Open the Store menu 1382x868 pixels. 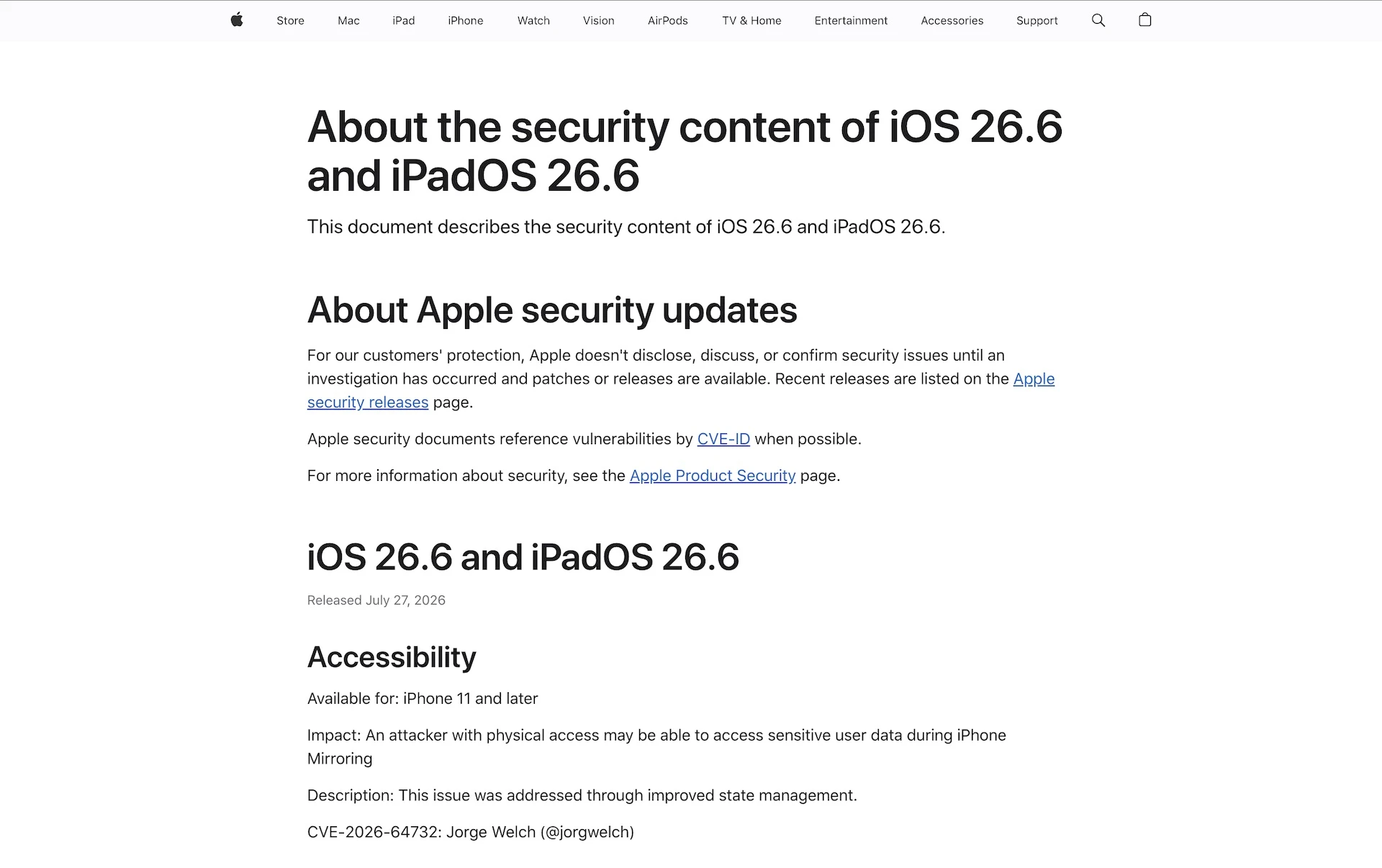[291, 21]
